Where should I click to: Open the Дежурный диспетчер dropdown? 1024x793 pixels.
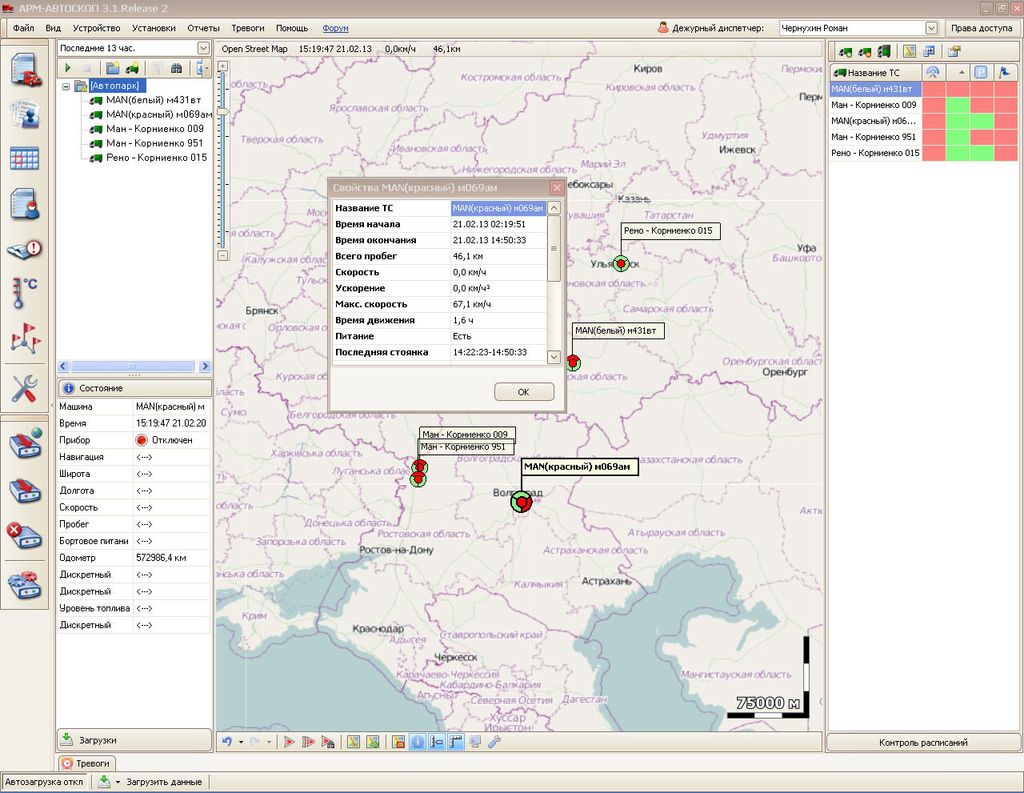[x=930, y=28]
